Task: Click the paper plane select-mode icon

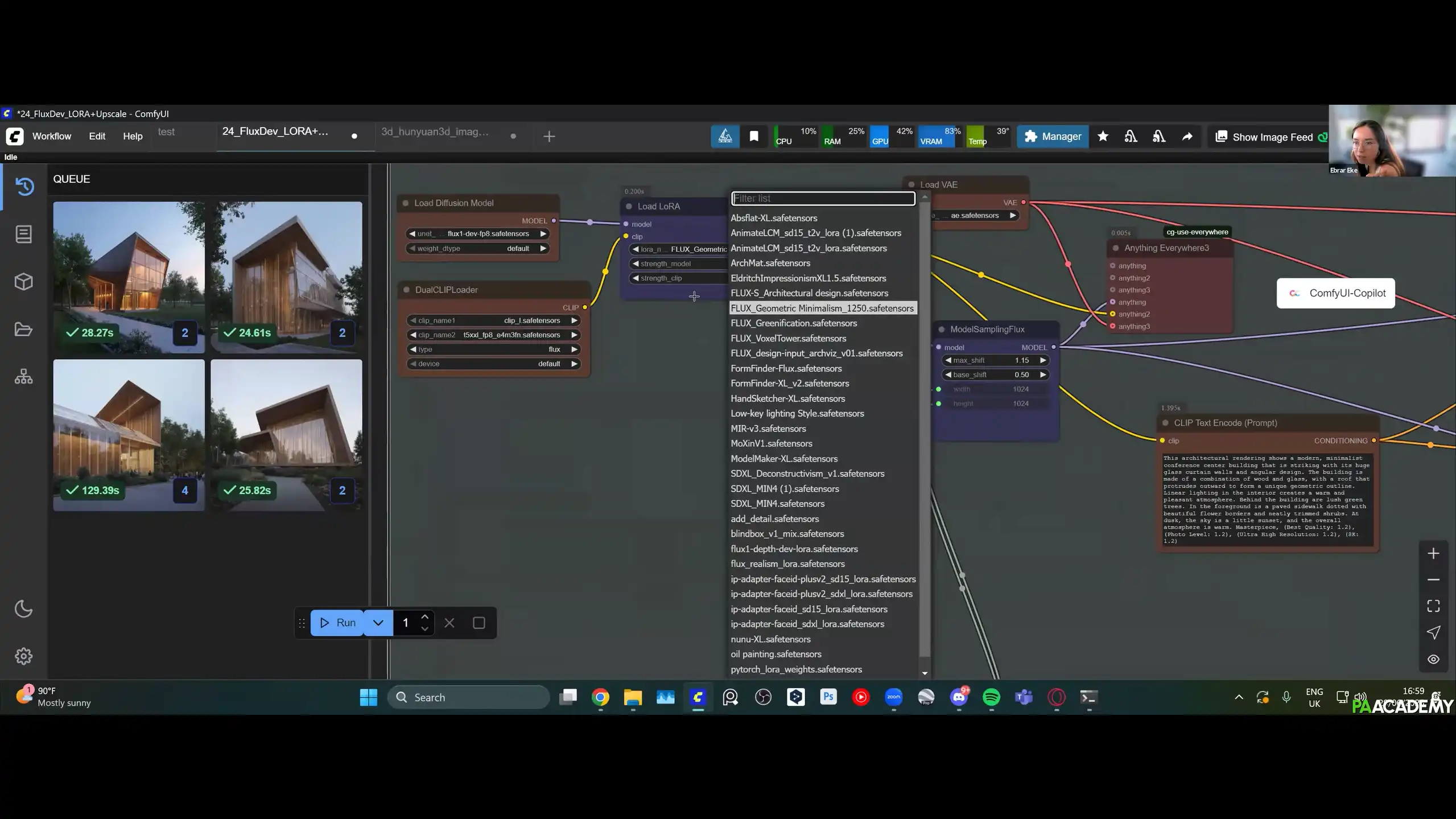Action: tap(1433, 633)
